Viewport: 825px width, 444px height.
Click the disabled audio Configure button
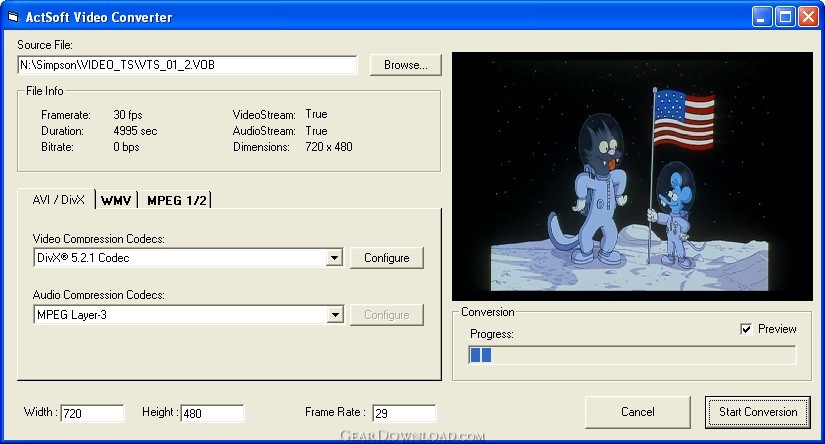tap(387, 315)
